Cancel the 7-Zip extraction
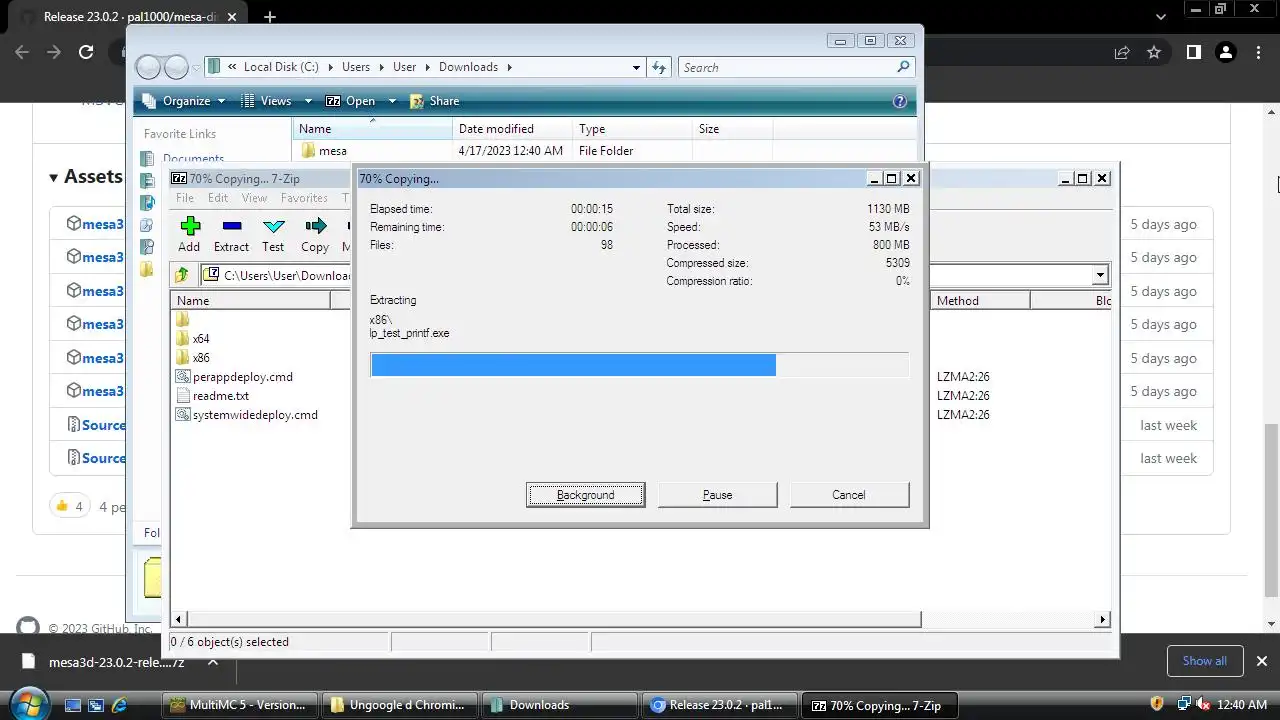This screenshot has width=1280, height=720. pos(849,495)
